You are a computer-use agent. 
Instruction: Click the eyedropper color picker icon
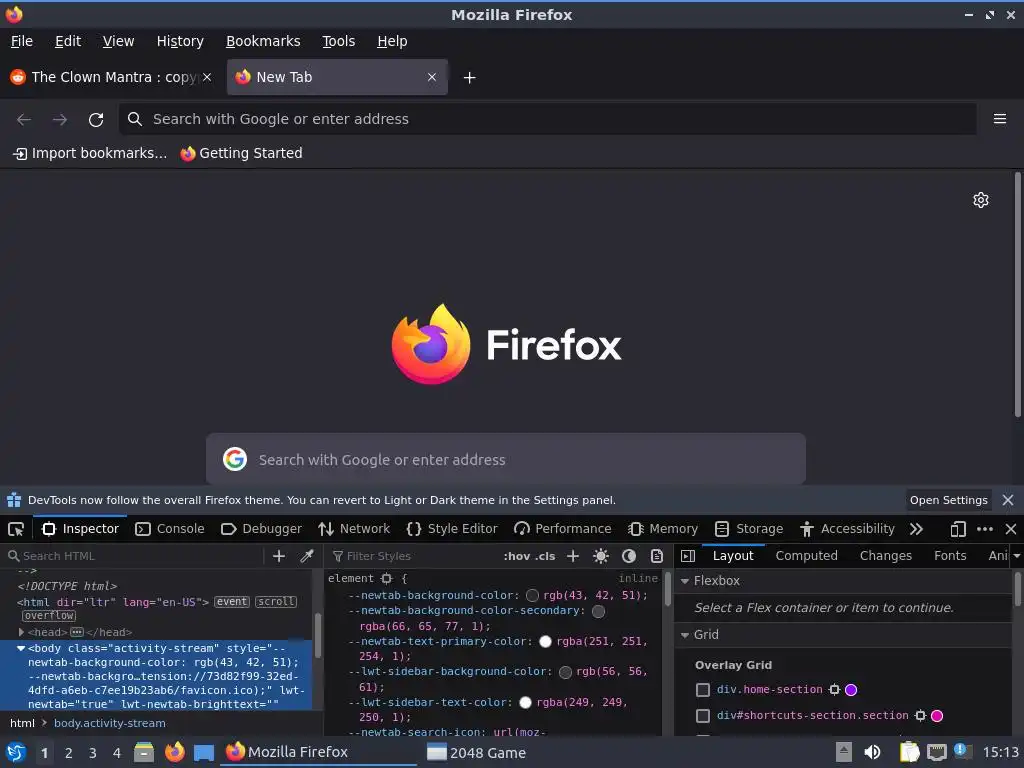(306, 556)
